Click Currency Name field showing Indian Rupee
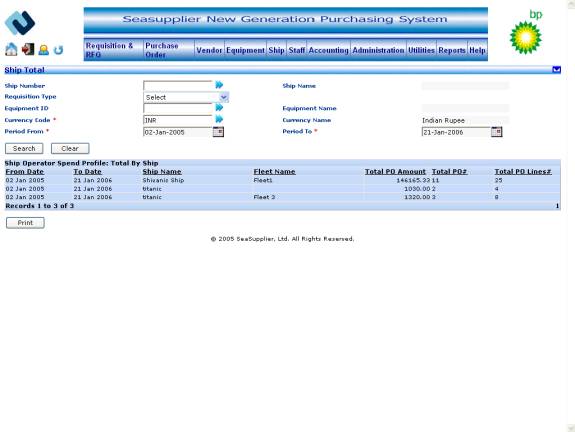 [465, 120]
